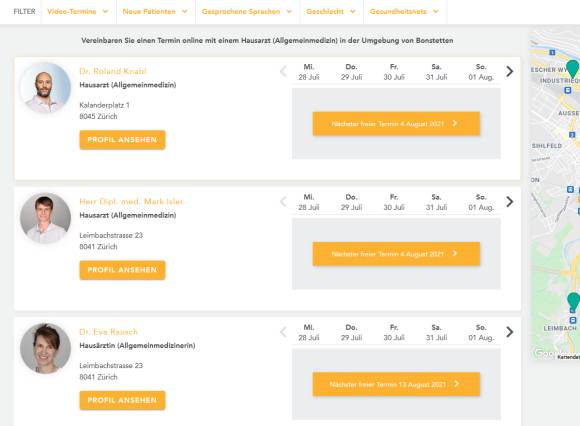Go to previous dates for Dr. Roland Knabl
580x426 pixels.
pyautogui.click(x=283, y=71)
